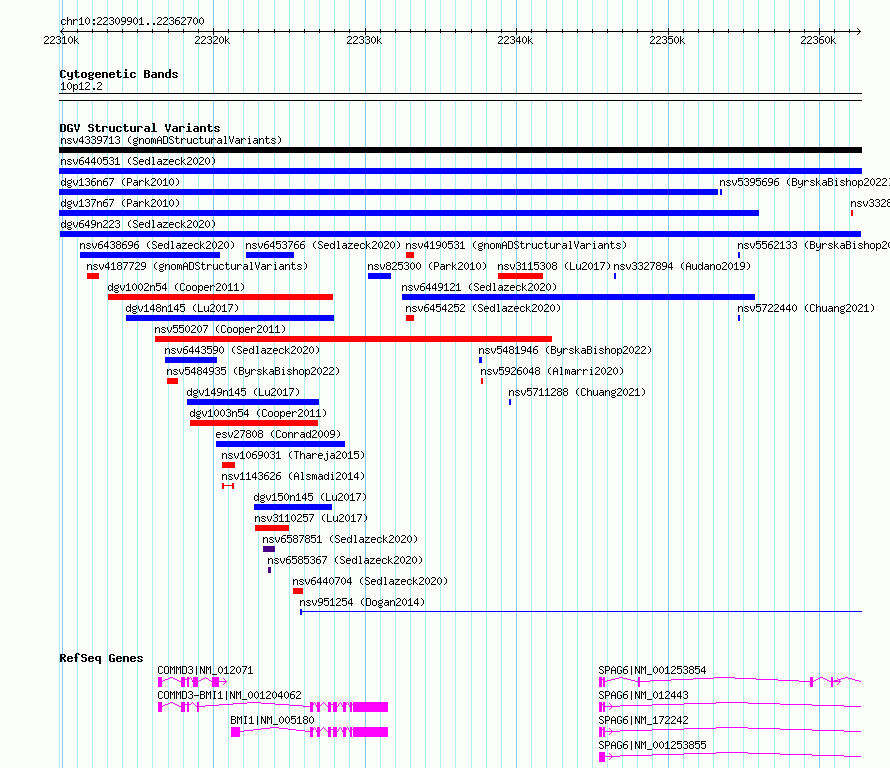Click the dgv148n145 Lu2017 label

(x=182, y=308)
